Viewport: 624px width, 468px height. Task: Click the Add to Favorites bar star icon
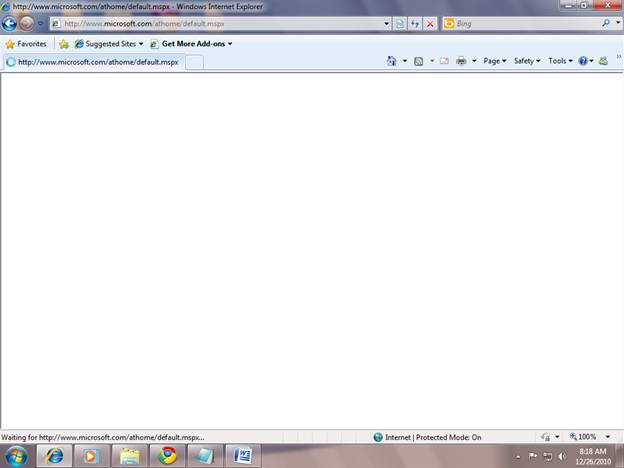point(64,44)
